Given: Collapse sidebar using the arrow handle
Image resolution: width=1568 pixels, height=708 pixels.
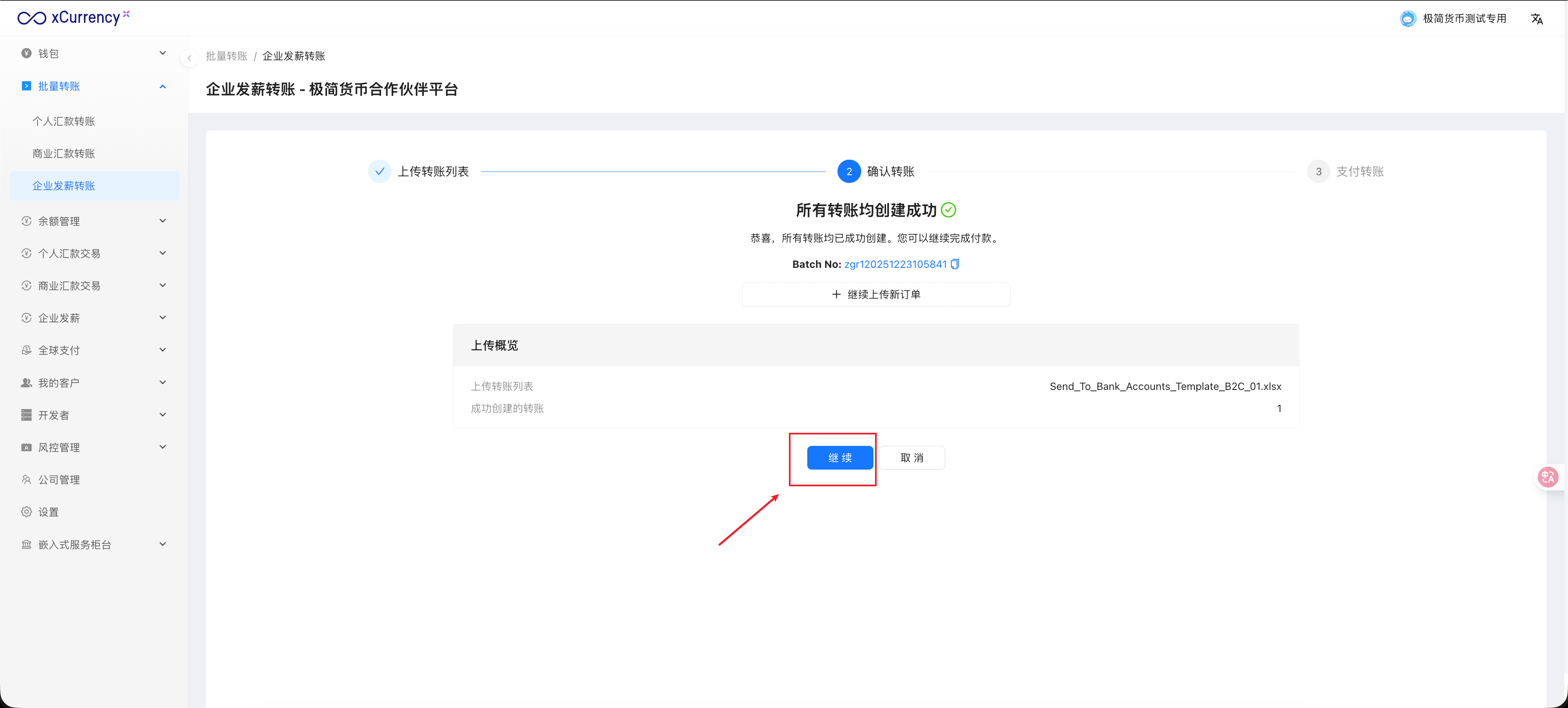Looking at the screenshot, I should [x=189, y=58].
